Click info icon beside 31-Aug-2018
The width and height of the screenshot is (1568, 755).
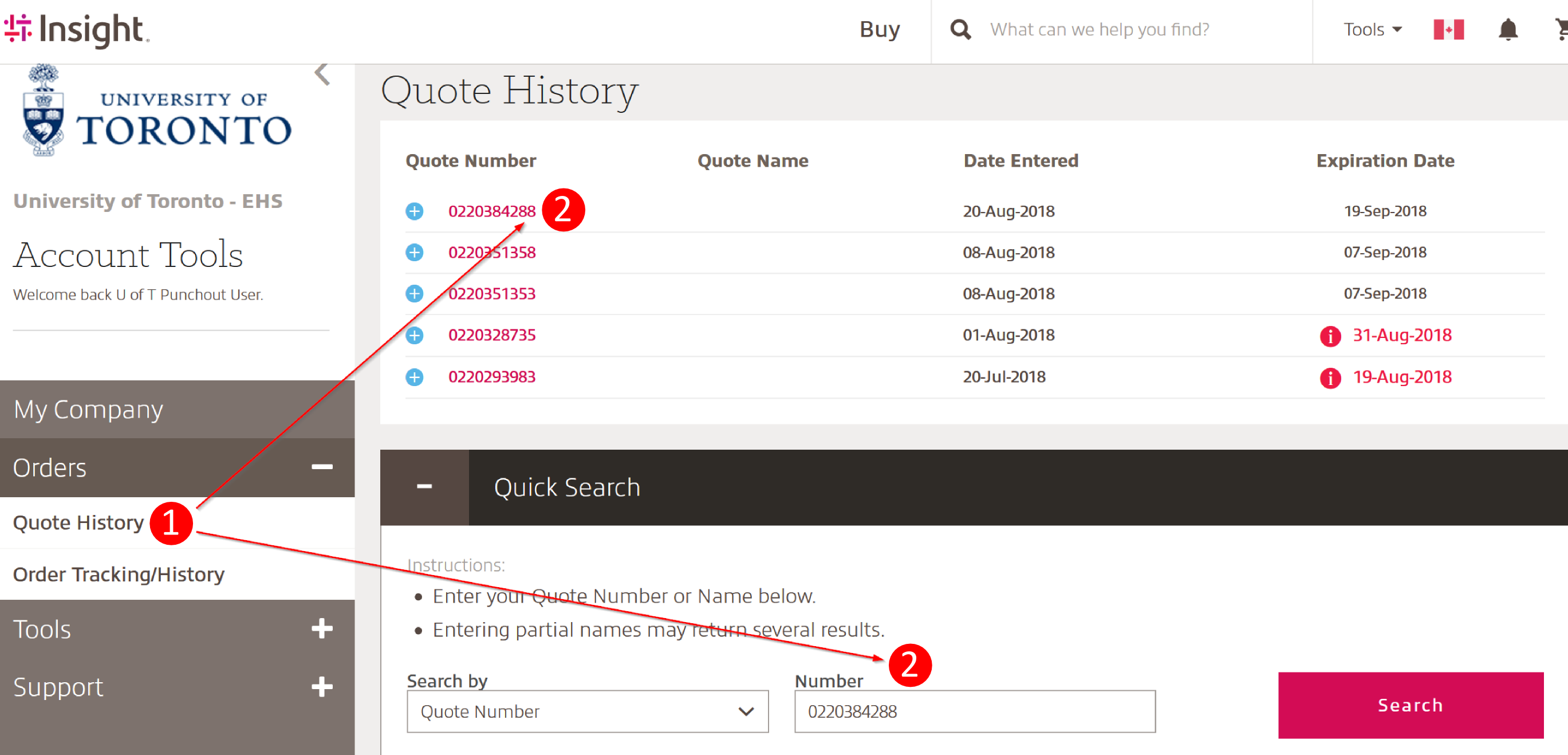(x=1330, y=336)
